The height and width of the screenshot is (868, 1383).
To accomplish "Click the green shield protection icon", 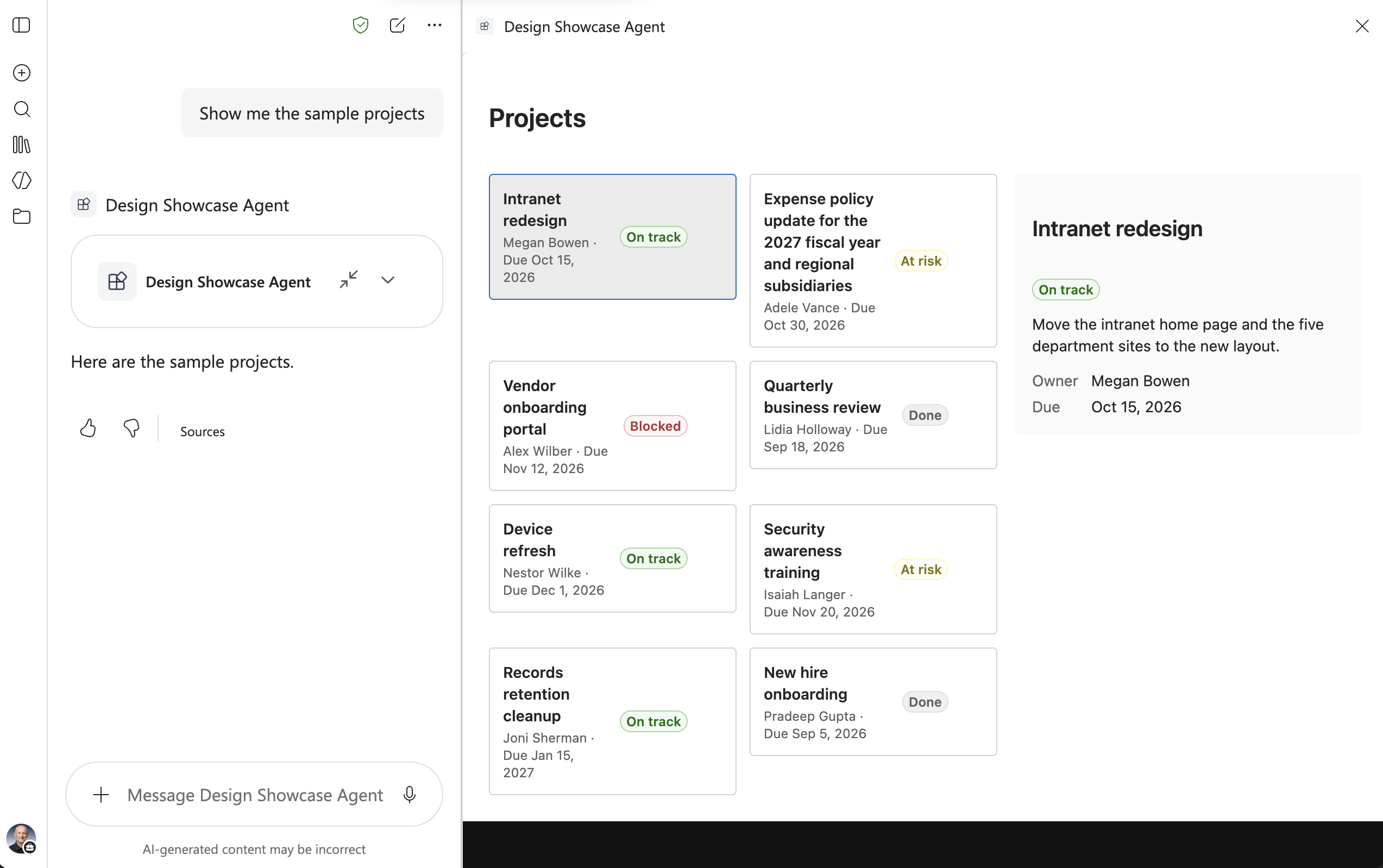I will pos(361,26).
